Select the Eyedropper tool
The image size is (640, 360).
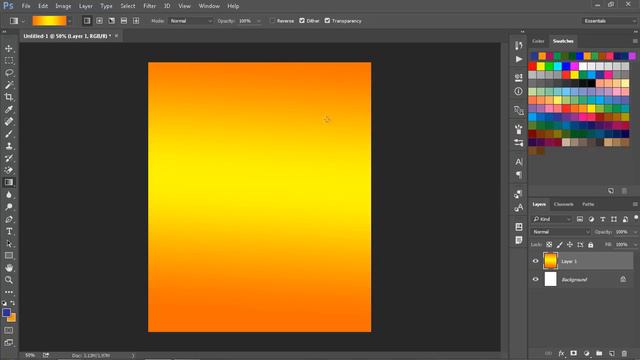click(9, 109)
